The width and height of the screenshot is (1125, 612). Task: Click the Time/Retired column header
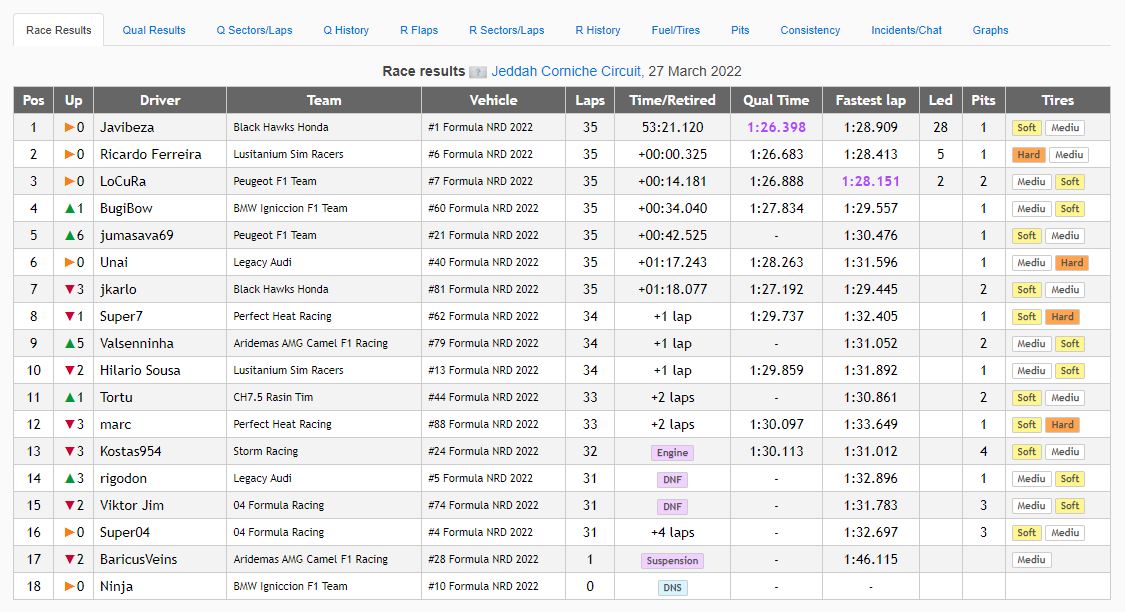tap(672, 100)
